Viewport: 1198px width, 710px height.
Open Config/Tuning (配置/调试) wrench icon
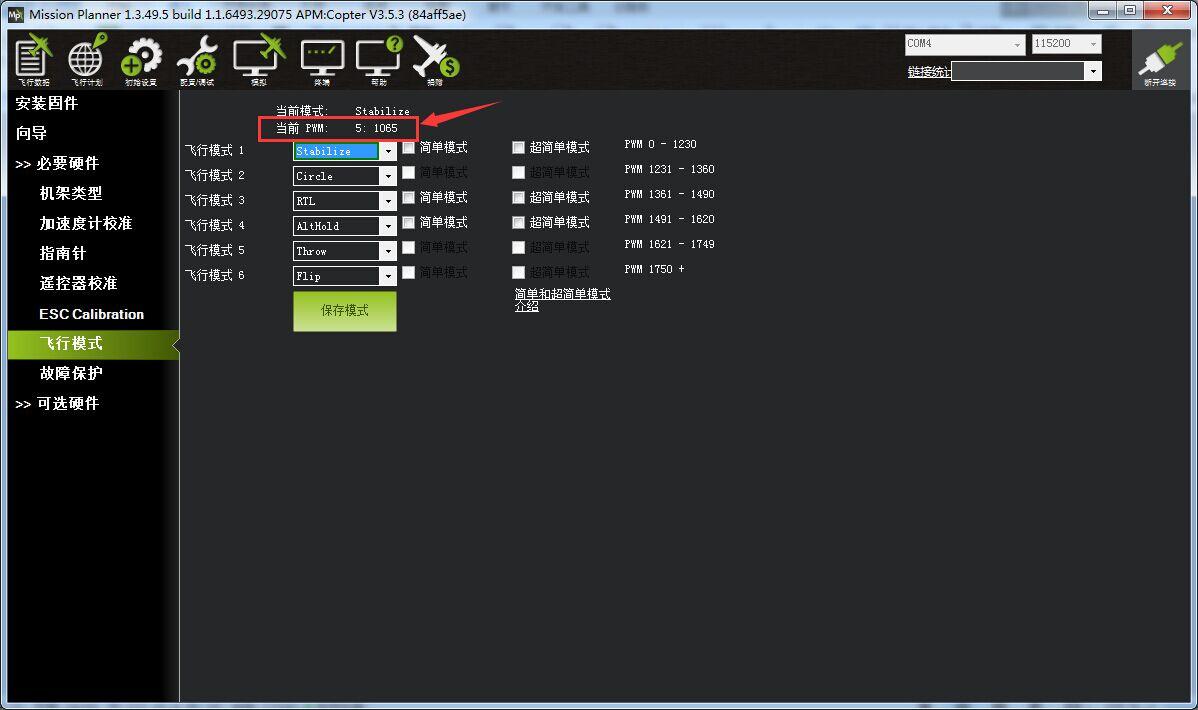[x=197, y=60]
